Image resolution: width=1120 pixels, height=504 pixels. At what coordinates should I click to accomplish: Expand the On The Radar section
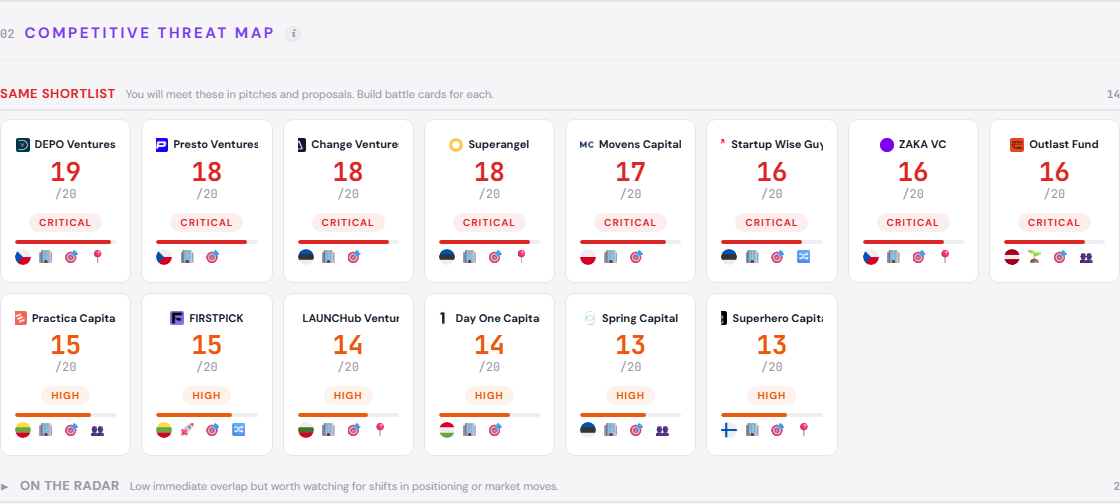point(6,487)
